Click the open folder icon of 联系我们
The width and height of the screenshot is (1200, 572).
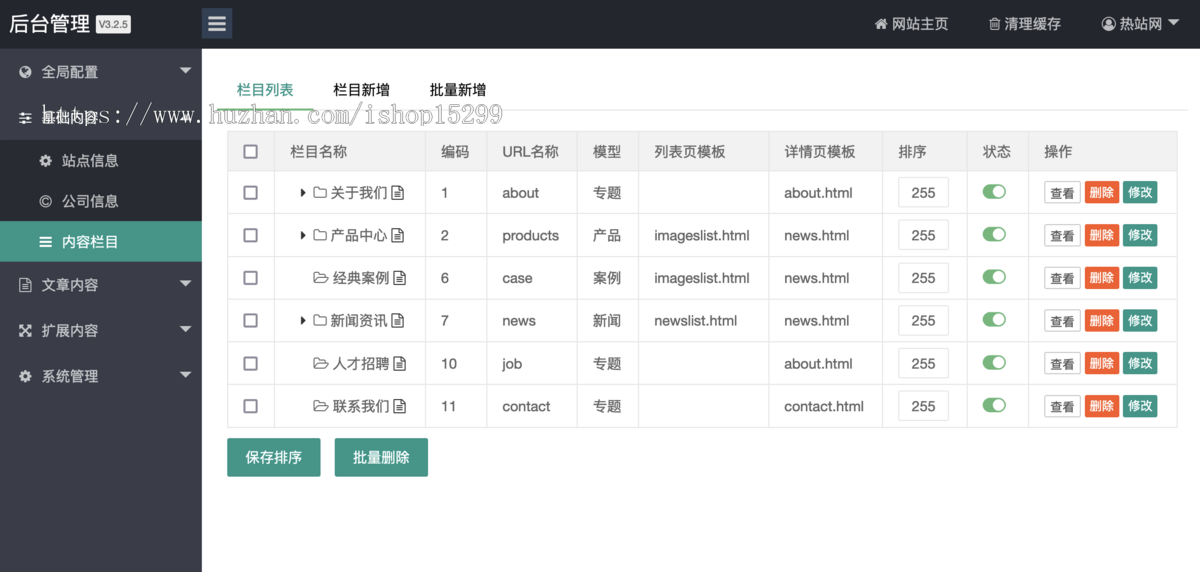click(x=321, y=406)
